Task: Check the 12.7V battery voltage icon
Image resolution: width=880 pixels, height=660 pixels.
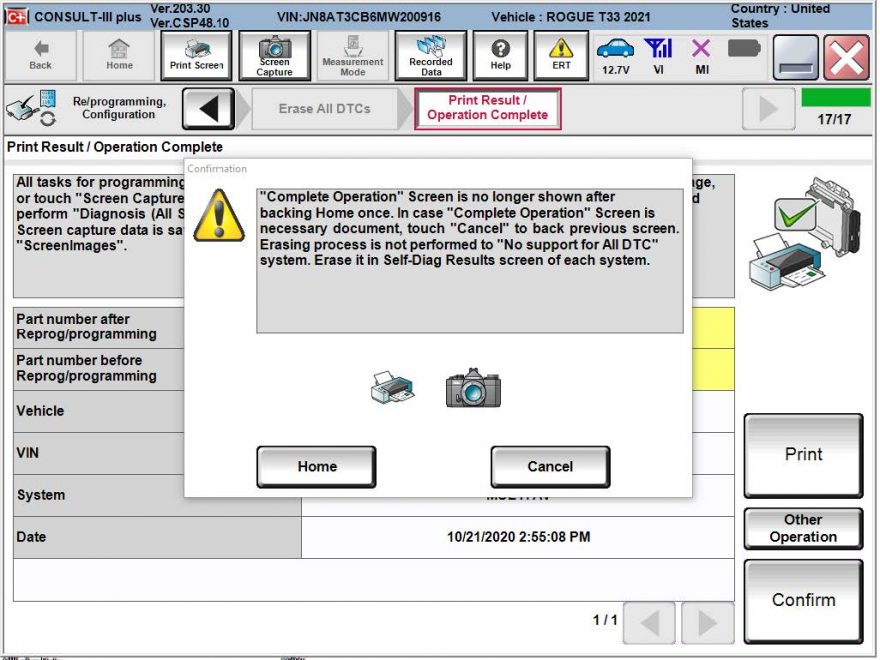Action: [x=618, y=55]
